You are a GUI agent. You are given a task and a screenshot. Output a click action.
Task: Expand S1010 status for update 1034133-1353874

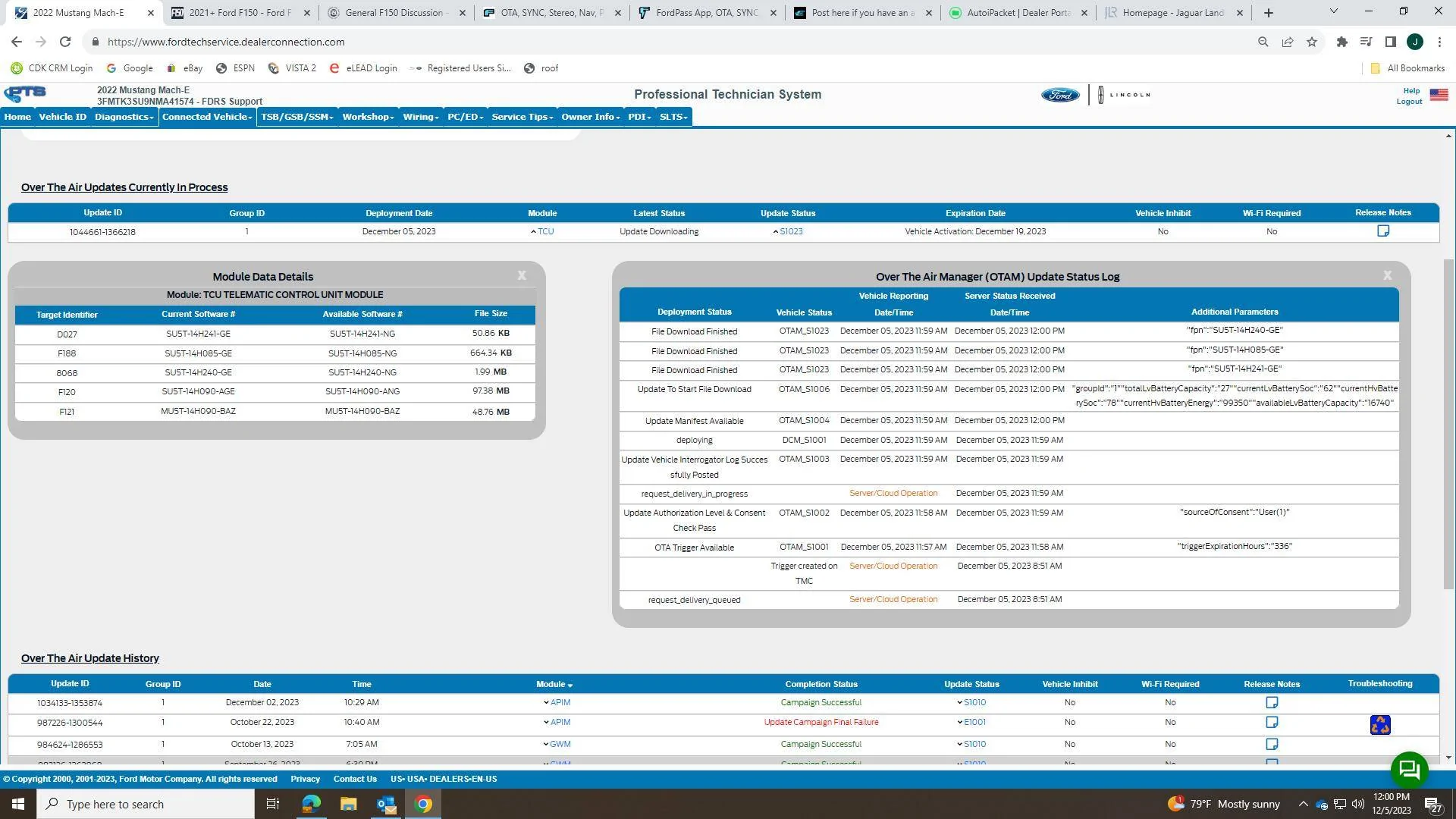click(971, 703)
